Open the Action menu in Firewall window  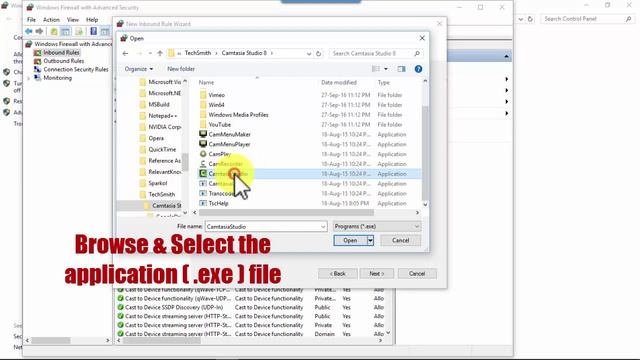[x=51, y=20]
